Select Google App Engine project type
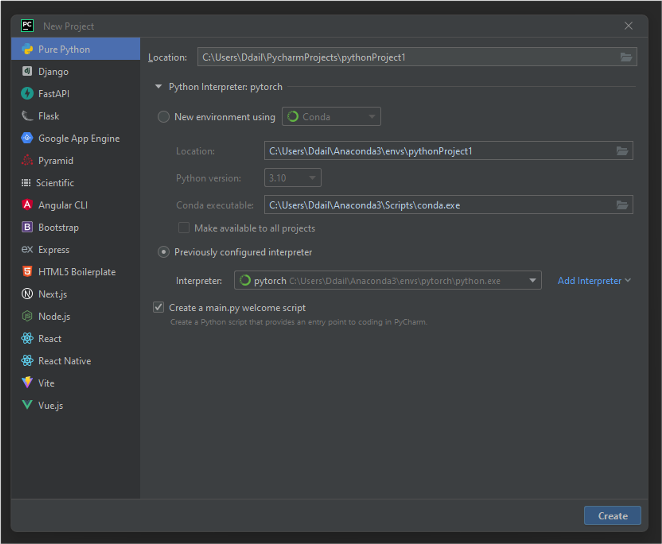662x544 pixels. 76,138
